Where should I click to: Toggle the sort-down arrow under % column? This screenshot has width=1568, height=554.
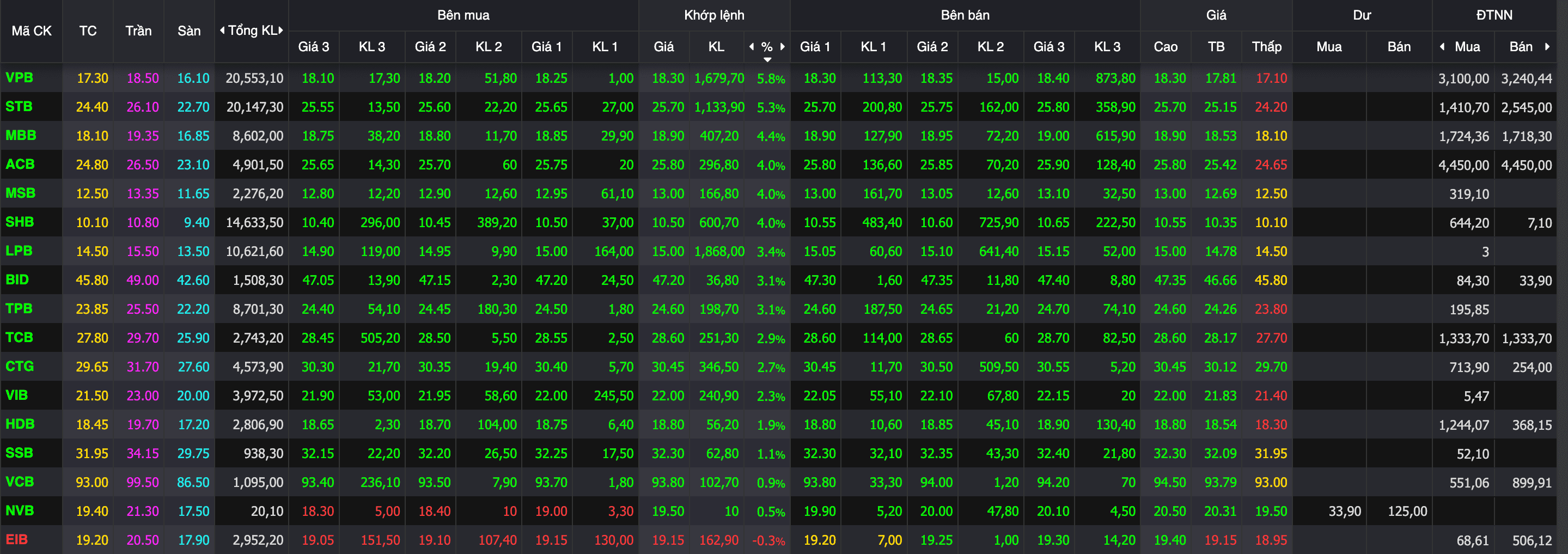tap(767, 59)
